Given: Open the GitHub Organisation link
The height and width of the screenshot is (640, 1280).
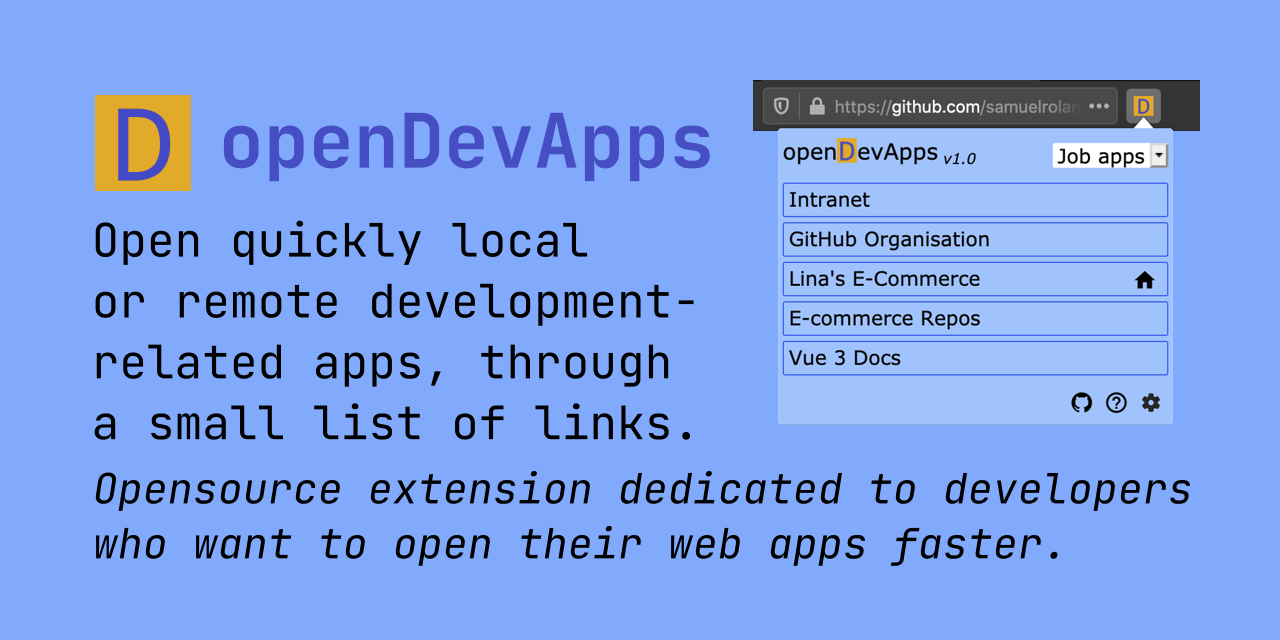Looking at the screenshot, I should (x=975, y=240).
